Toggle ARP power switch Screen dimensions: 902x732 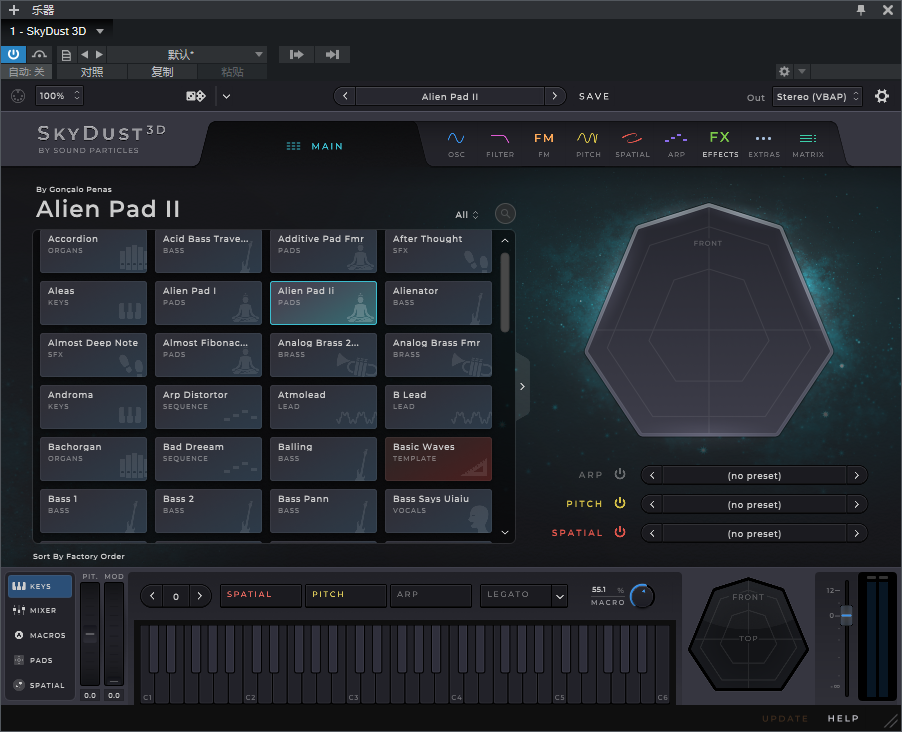[620, 474]
